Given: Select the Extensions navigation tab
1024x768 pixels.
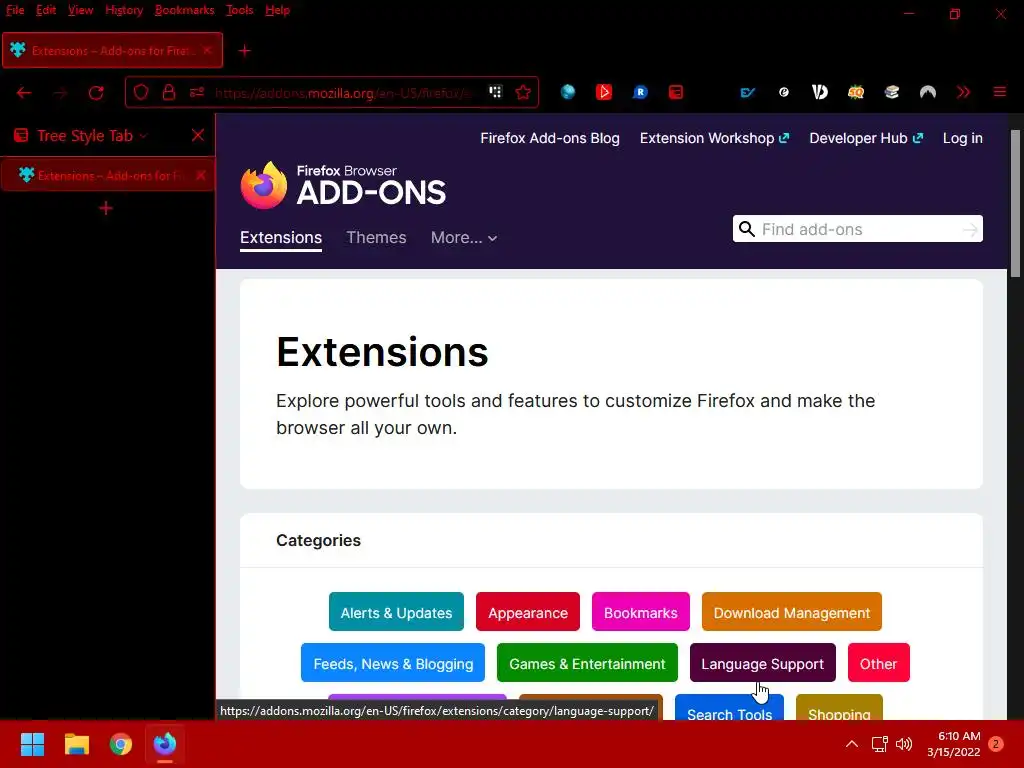Looking at the screenshot, I should (281, 238).
